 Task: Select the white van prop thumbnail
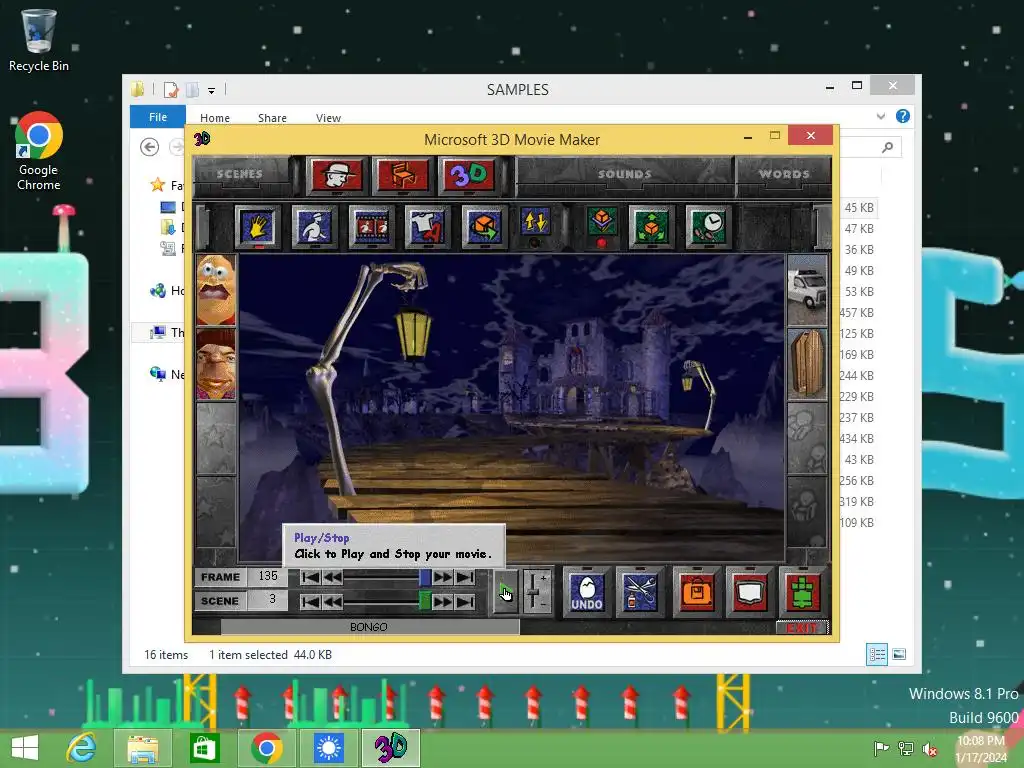pos(807,291)
